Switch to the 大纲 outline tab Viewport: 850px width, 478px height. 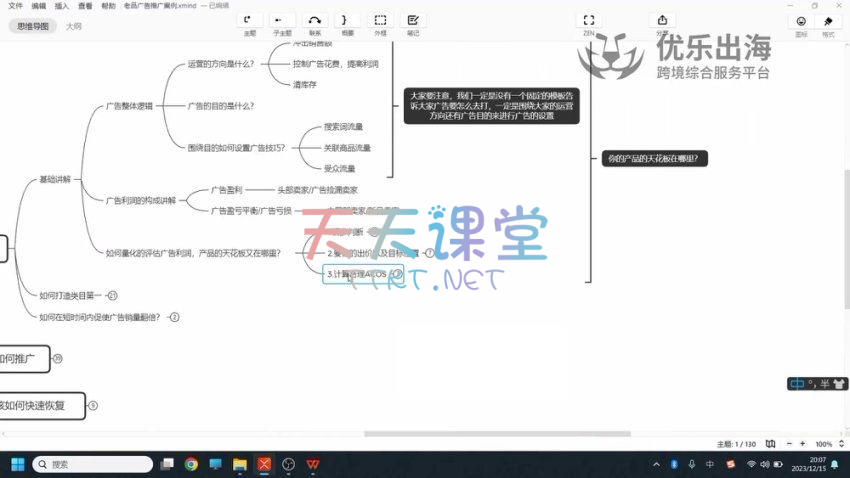74,26
